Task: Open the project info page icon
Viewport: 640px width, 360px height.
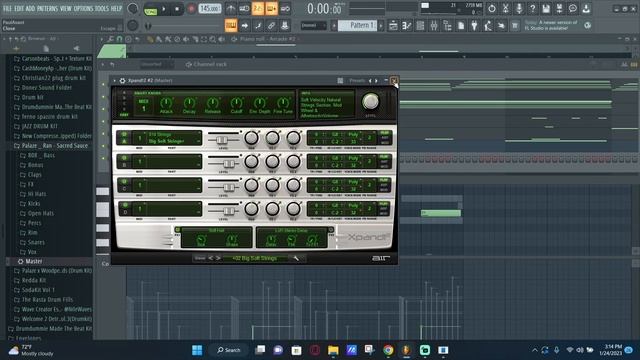Action: tap(461, 26)
